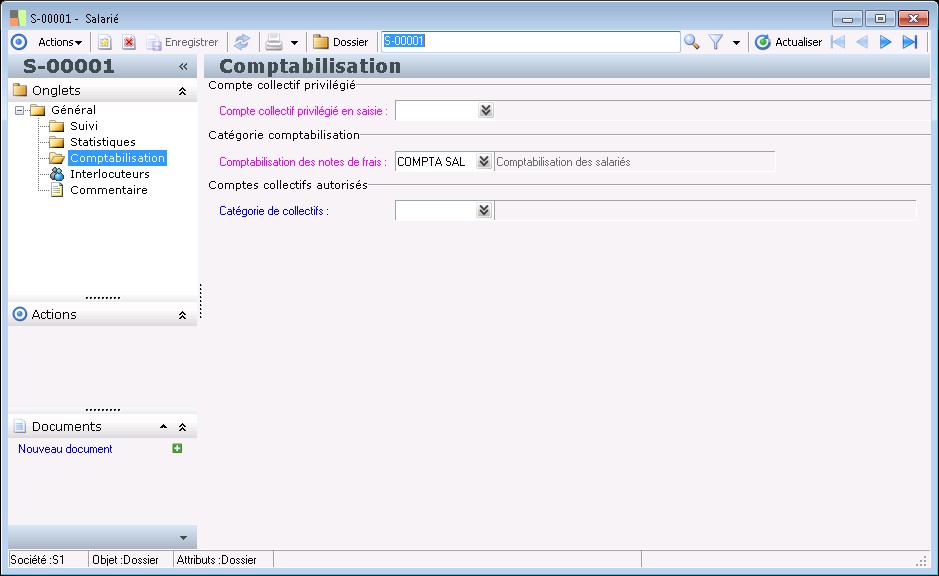Image resolution: width=939 pixels, height=576 pixels.
Task: Select the Général tree item
Action: [73, 110]
